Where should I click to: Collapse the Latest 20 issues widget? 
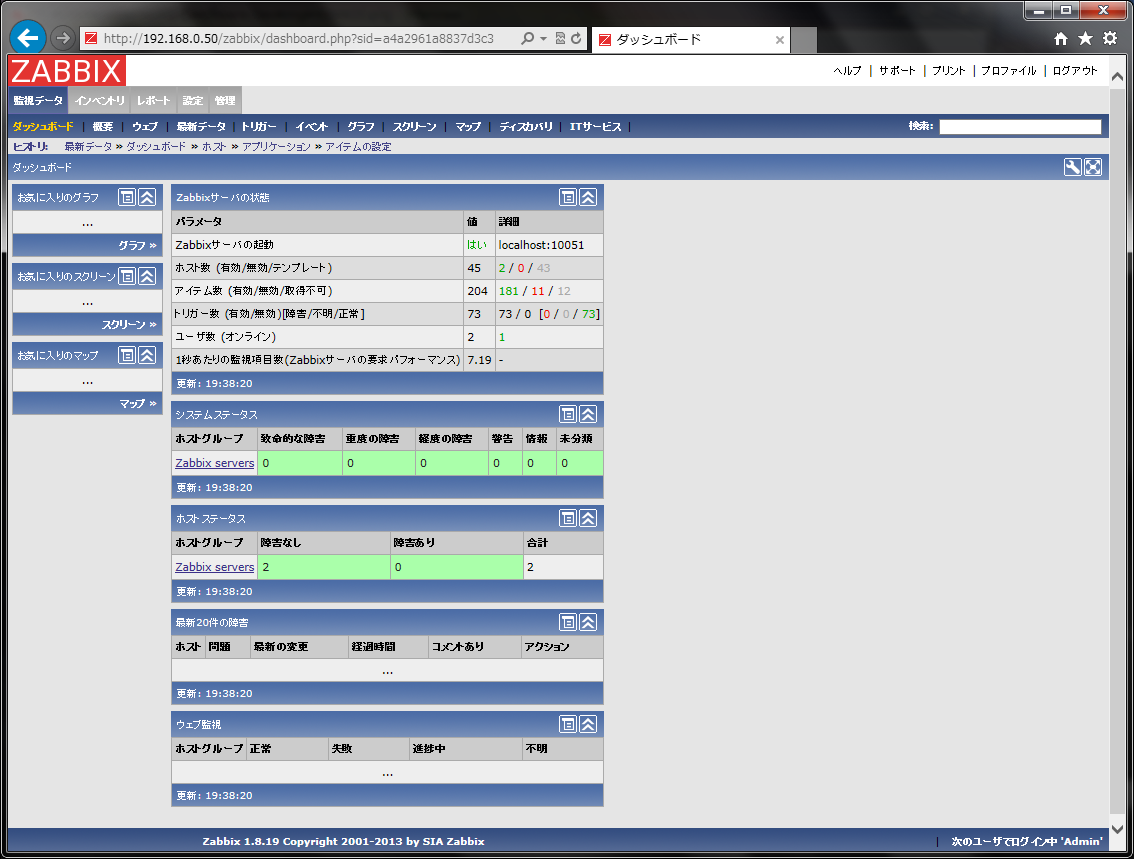(x=588, y=622)
